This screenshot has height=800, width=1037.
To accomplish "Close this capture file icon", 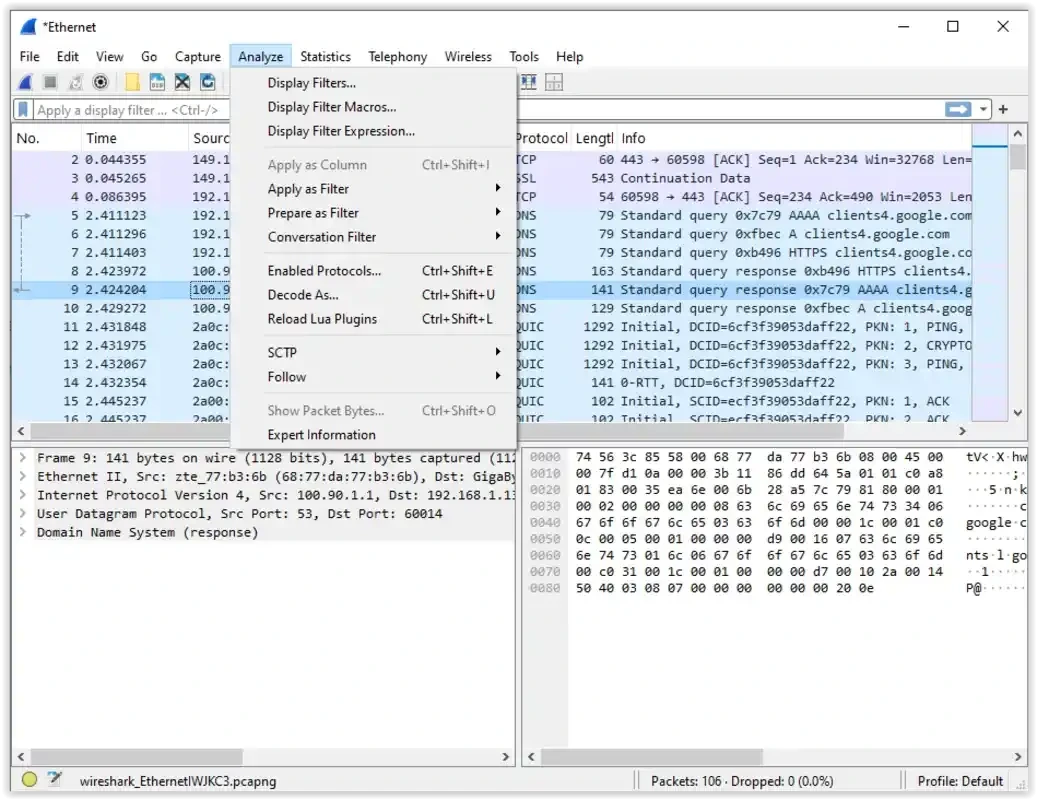I will (183, 82).
